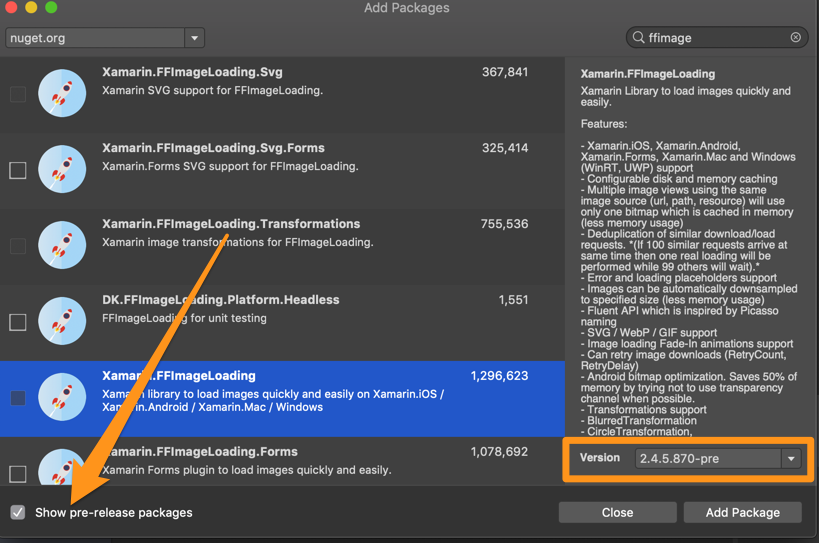819x543 pixels.
Task: Clear the ffimage search text
Action: point(795,38)
